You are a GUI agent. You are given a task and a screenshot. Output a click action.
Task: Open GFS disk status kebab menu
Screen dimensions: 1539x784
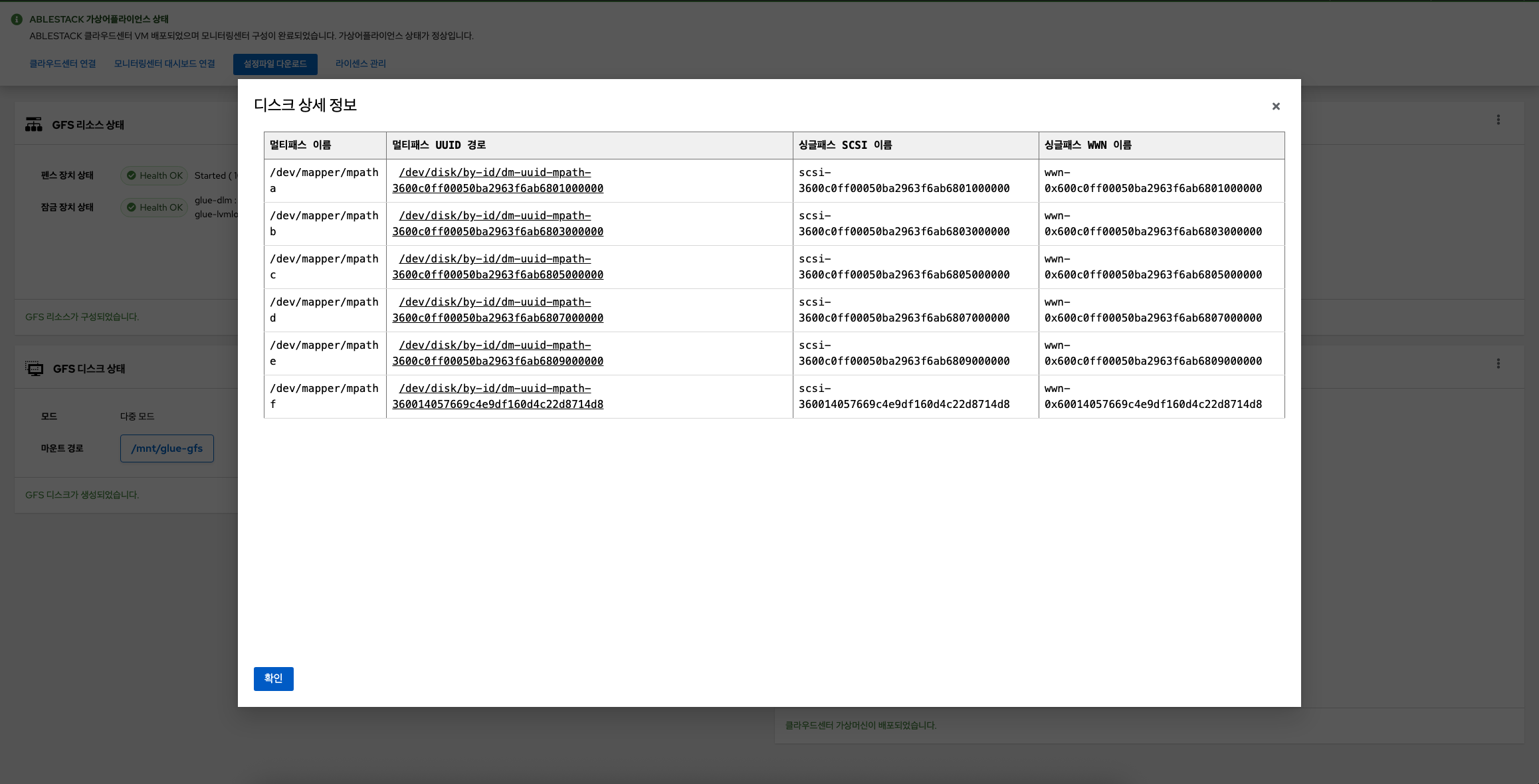(x=1498, y=363)
